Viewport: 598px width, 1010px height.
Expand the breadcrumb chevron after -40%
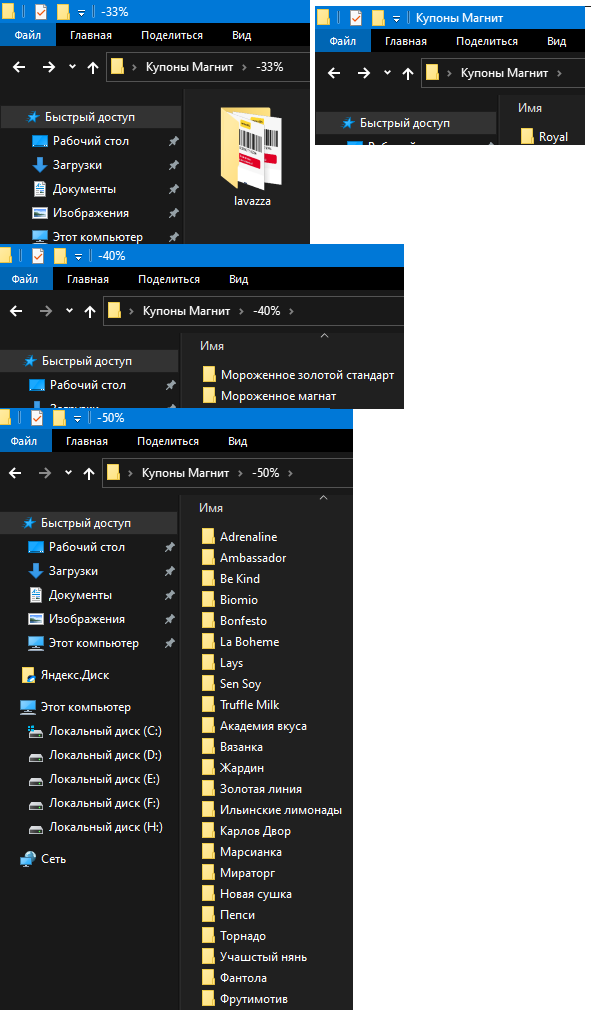[x=291, y=311]
